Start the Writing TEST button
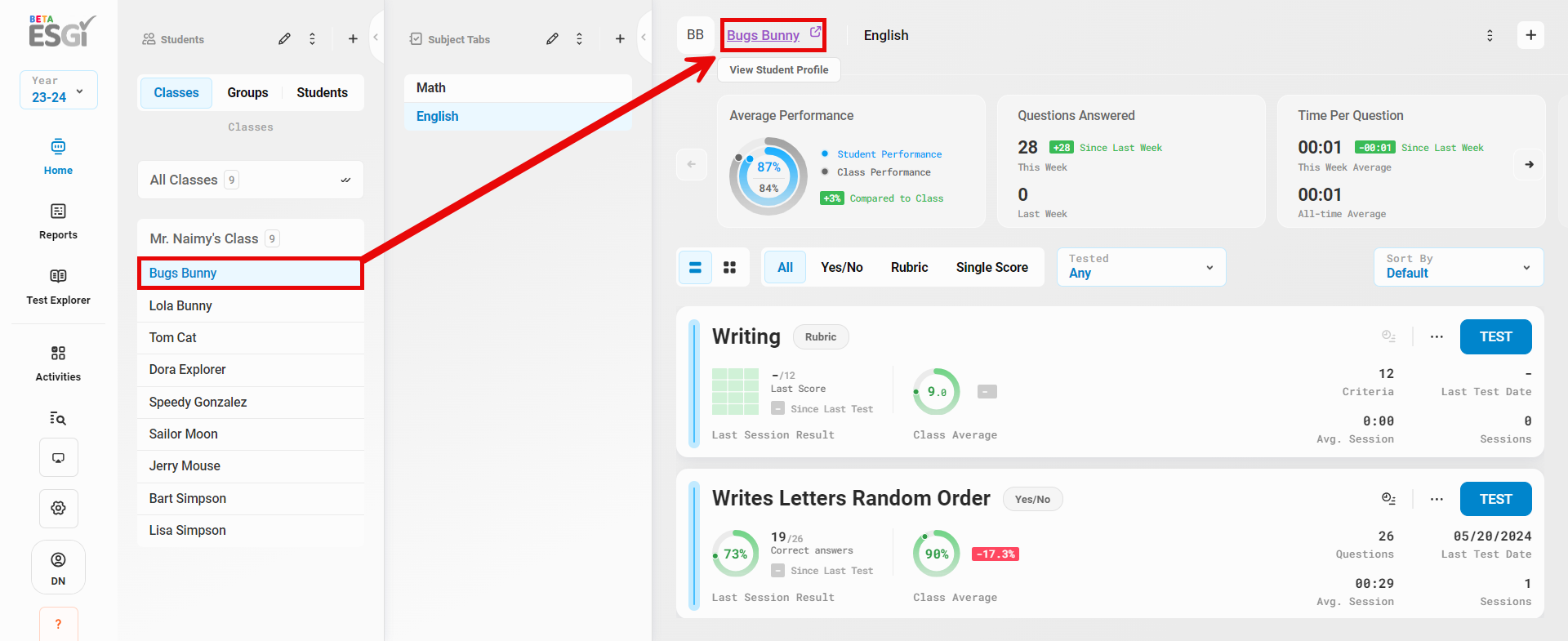 point(1495,336)
